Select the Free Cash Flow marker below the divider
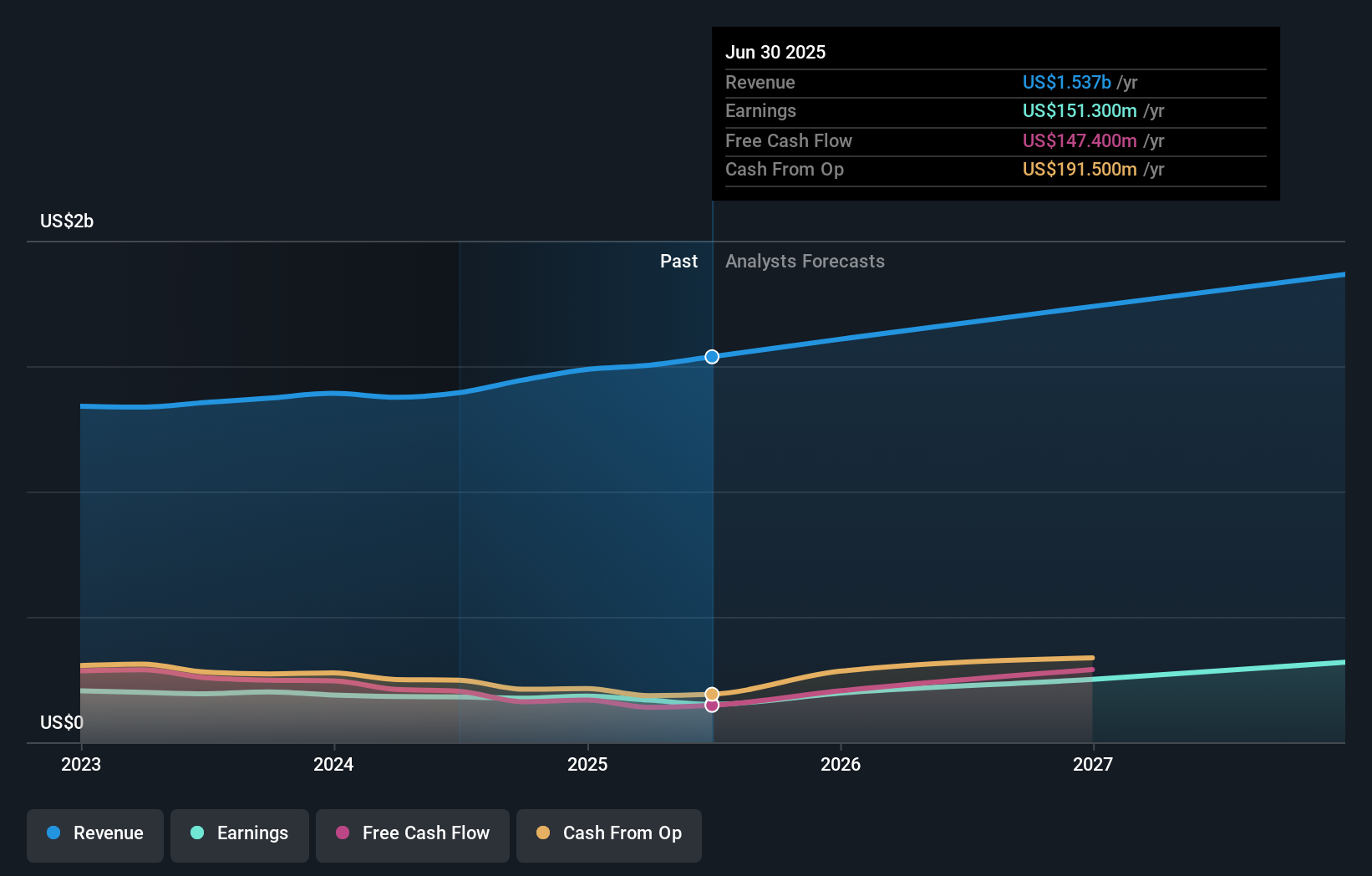Image resolution: width=1372 pixels, height=876 pixels. (712, 705)
